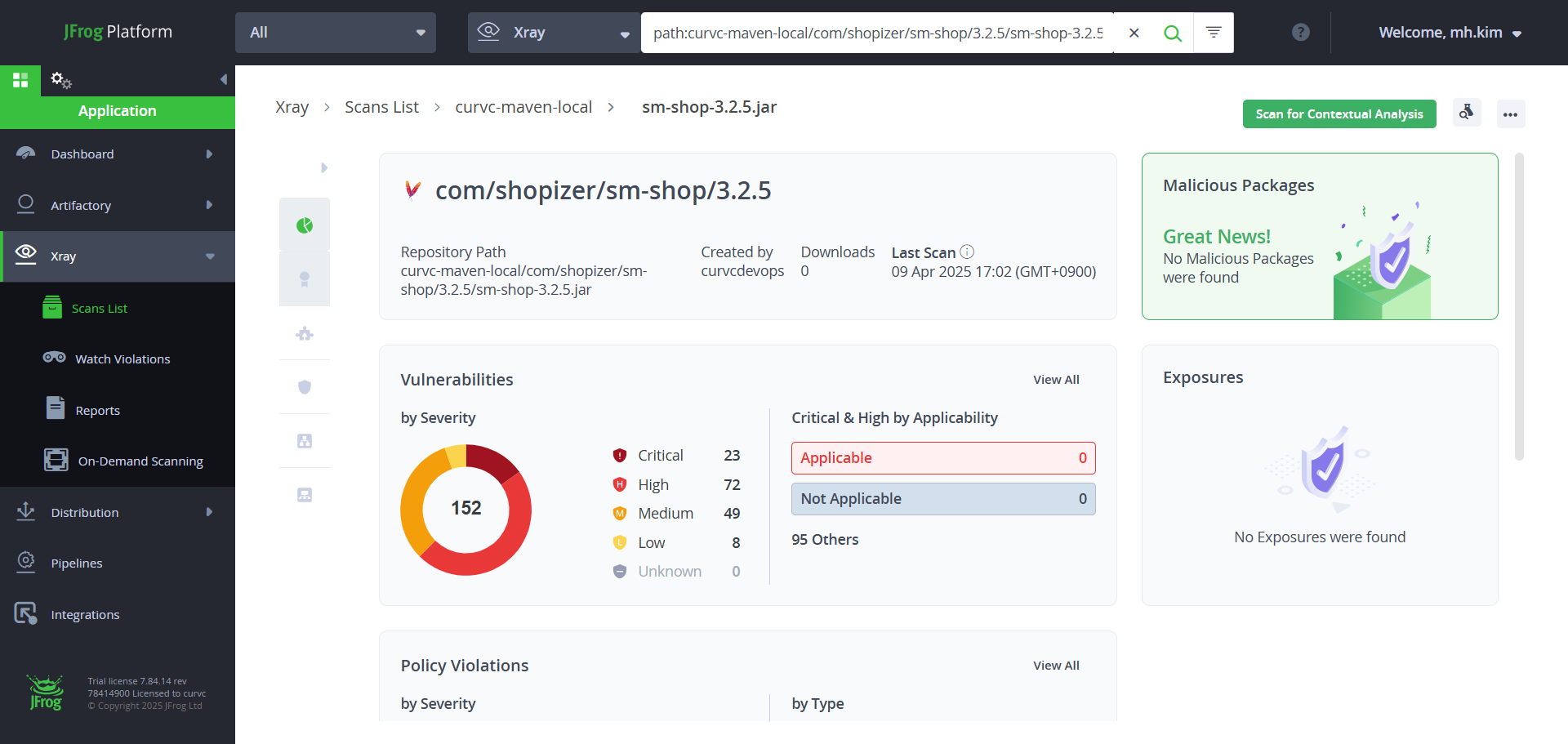
Task: Open the three-dots more actions menu
Action: [x=1510, y=114]
